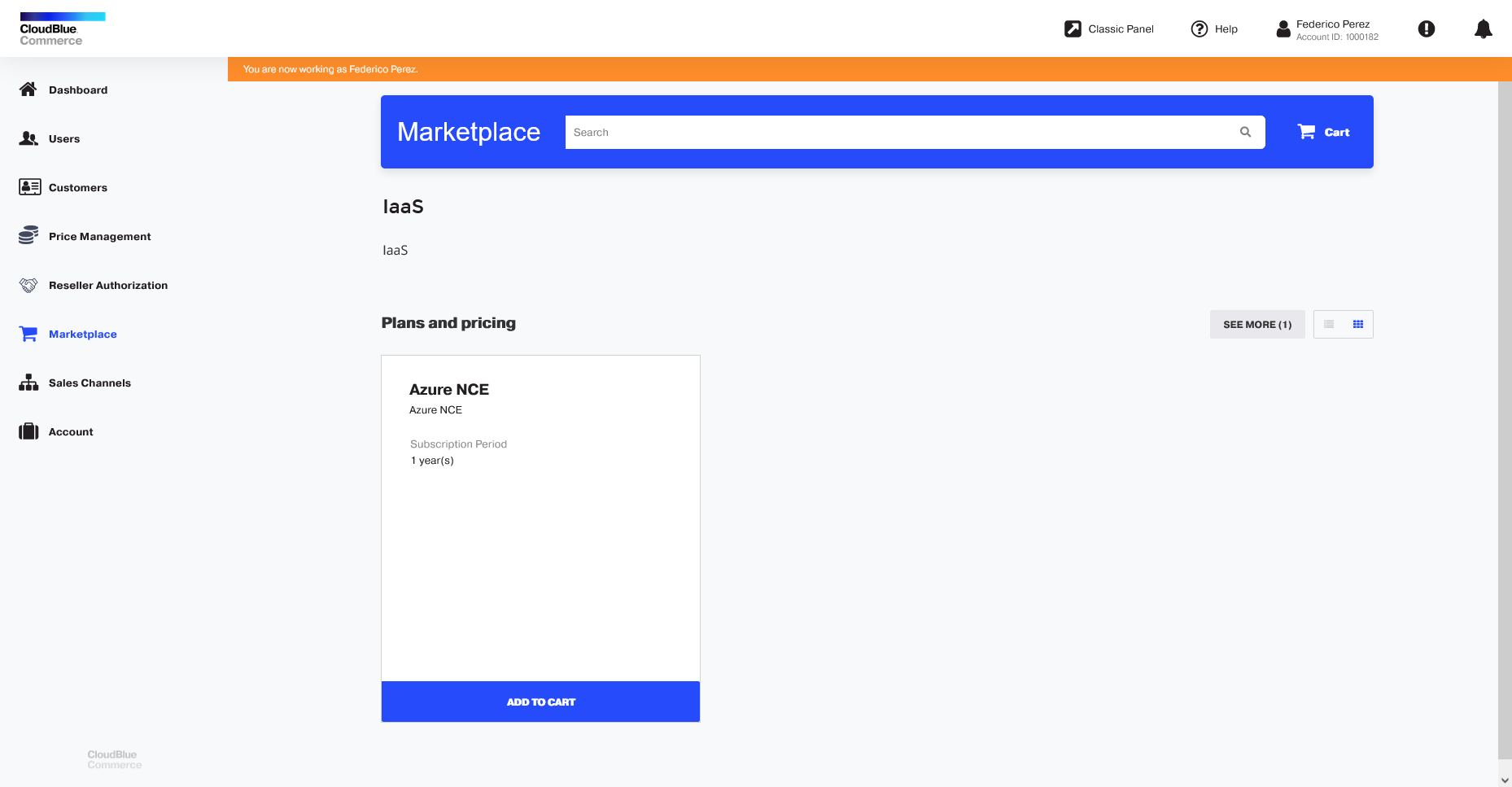The width and height of the screenshot is (1512, 787).
Task: Click the Account briefcase icon
Action: click(28, 431)
